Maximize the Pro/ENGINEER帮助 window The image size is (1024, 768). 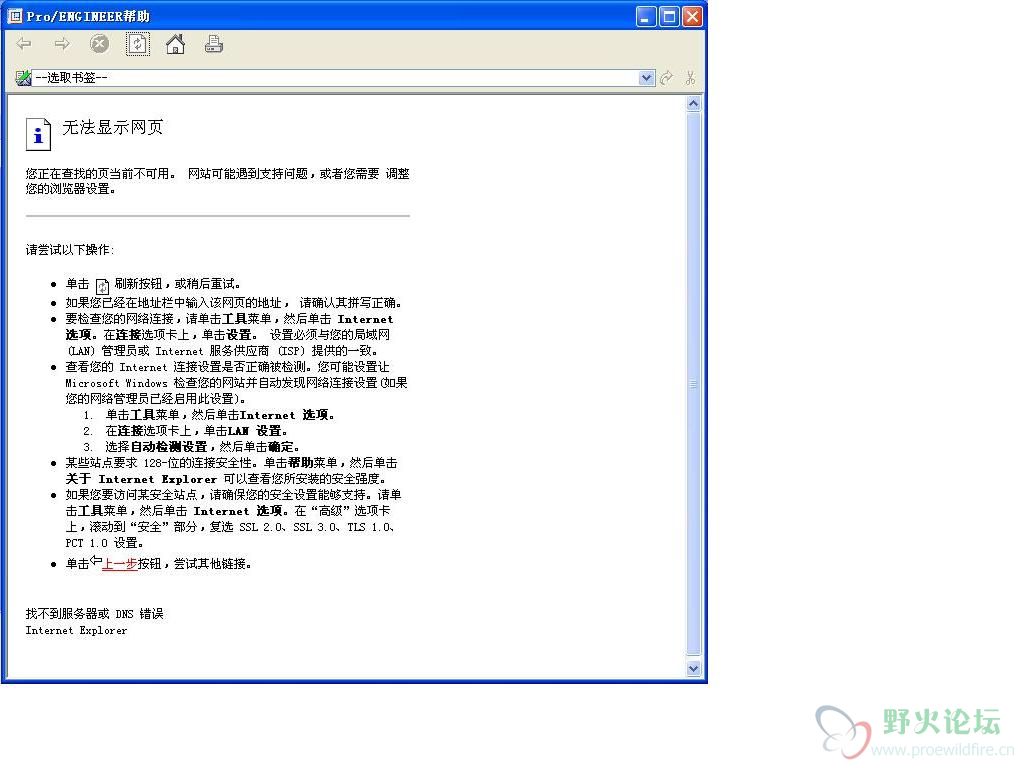point(669,16)
